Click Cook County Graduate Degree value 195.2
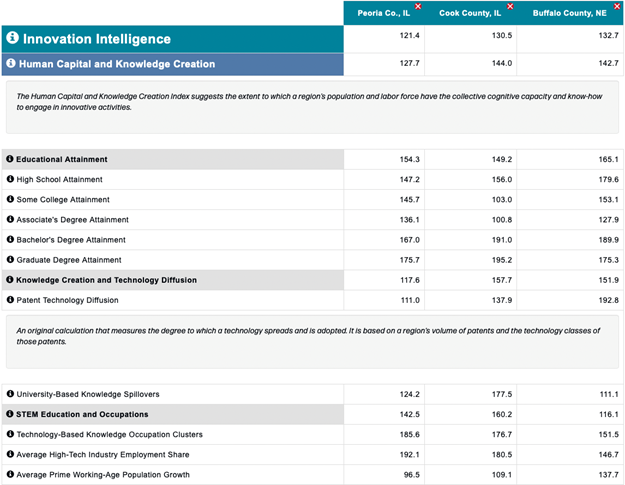This screenshot has height=485, width=625. point(502,260)
